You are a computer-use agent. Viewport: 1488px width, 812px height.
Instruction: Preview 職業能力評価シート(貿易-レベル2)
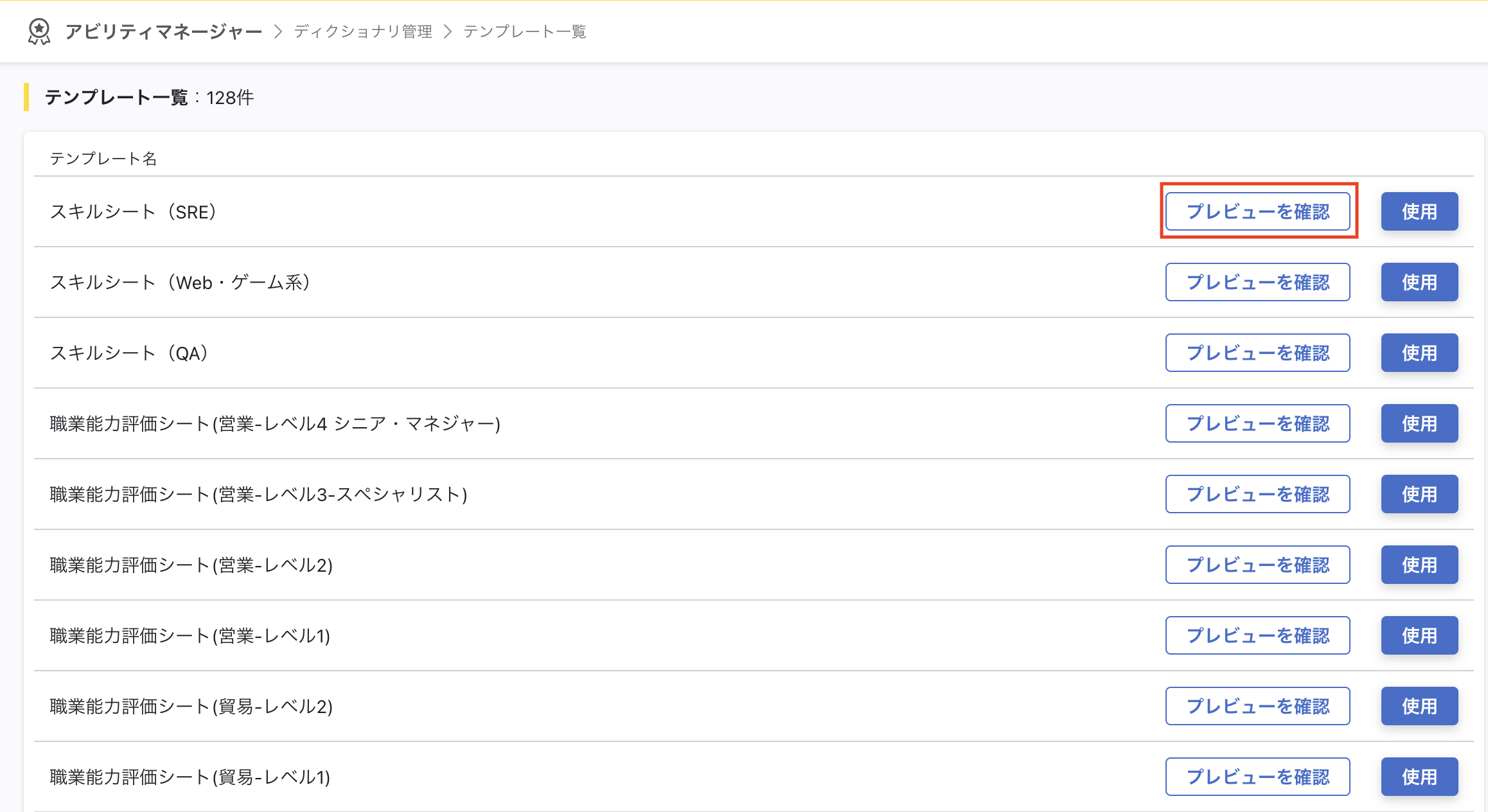pyautogui.click(x=1257, y=706)
